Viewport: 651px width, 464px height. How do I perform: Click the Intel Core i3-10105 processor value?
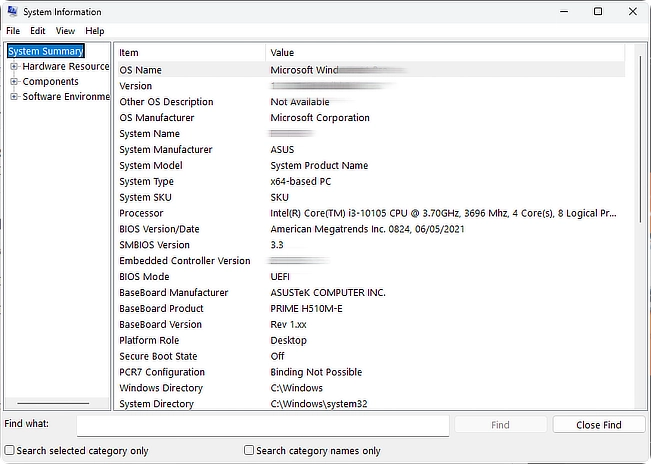point(443,213)
